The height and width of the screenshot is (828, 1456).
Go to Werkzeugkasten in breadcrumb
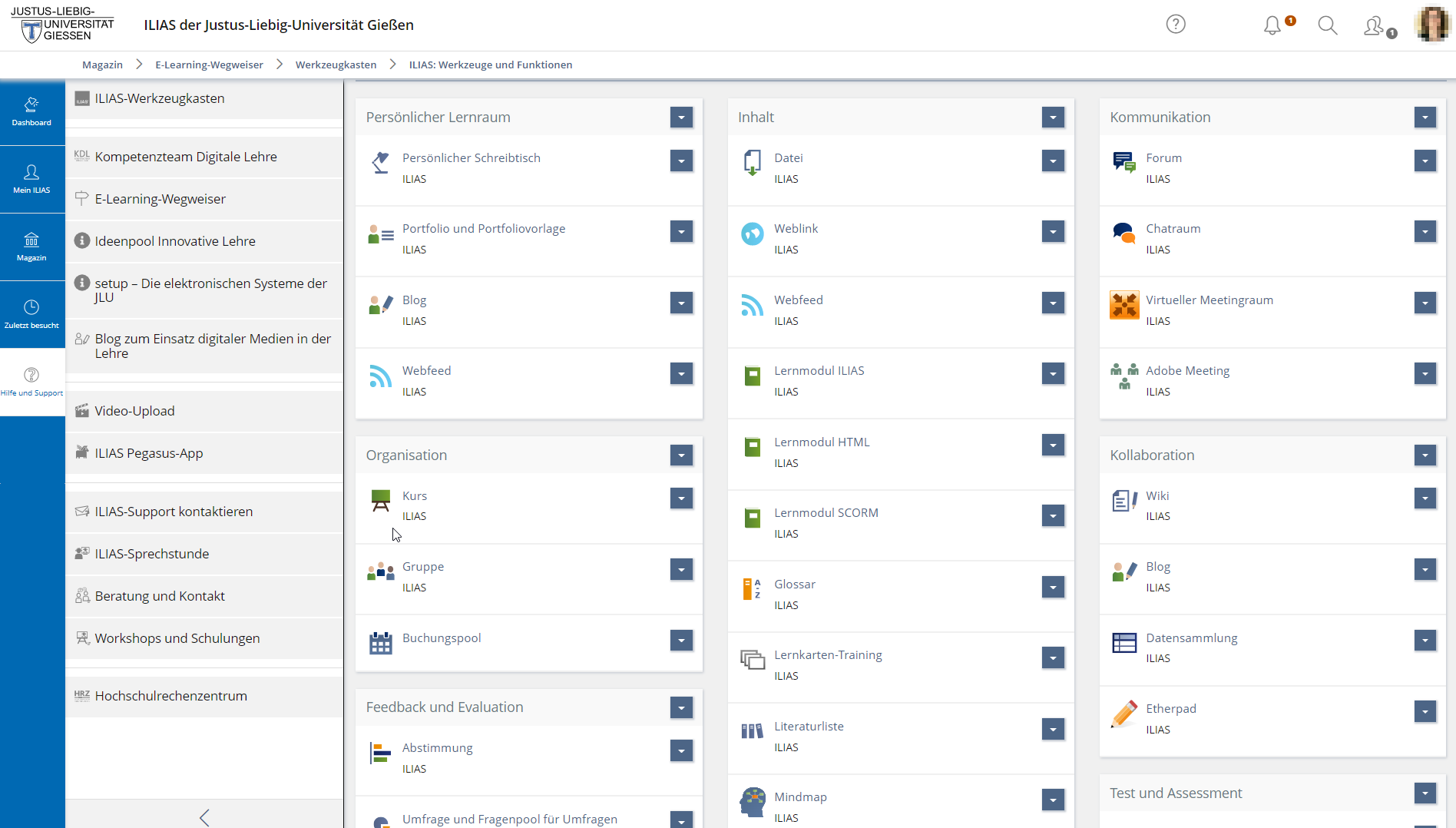click(x=336, y=65)
